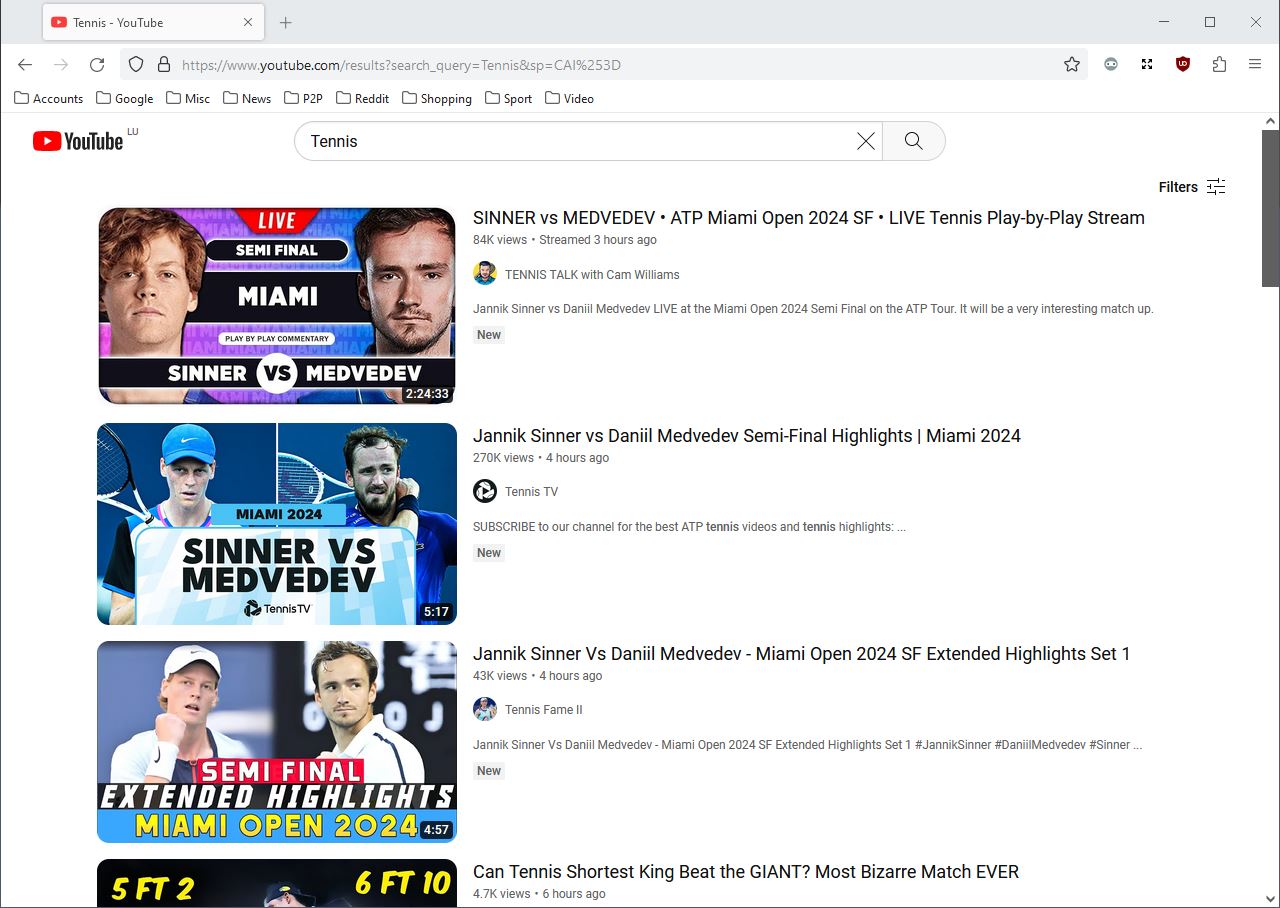The width and height of the screenshot is (1280, 908).
Task: Click the scrollbar up arrow
Action: [1271, 121]
